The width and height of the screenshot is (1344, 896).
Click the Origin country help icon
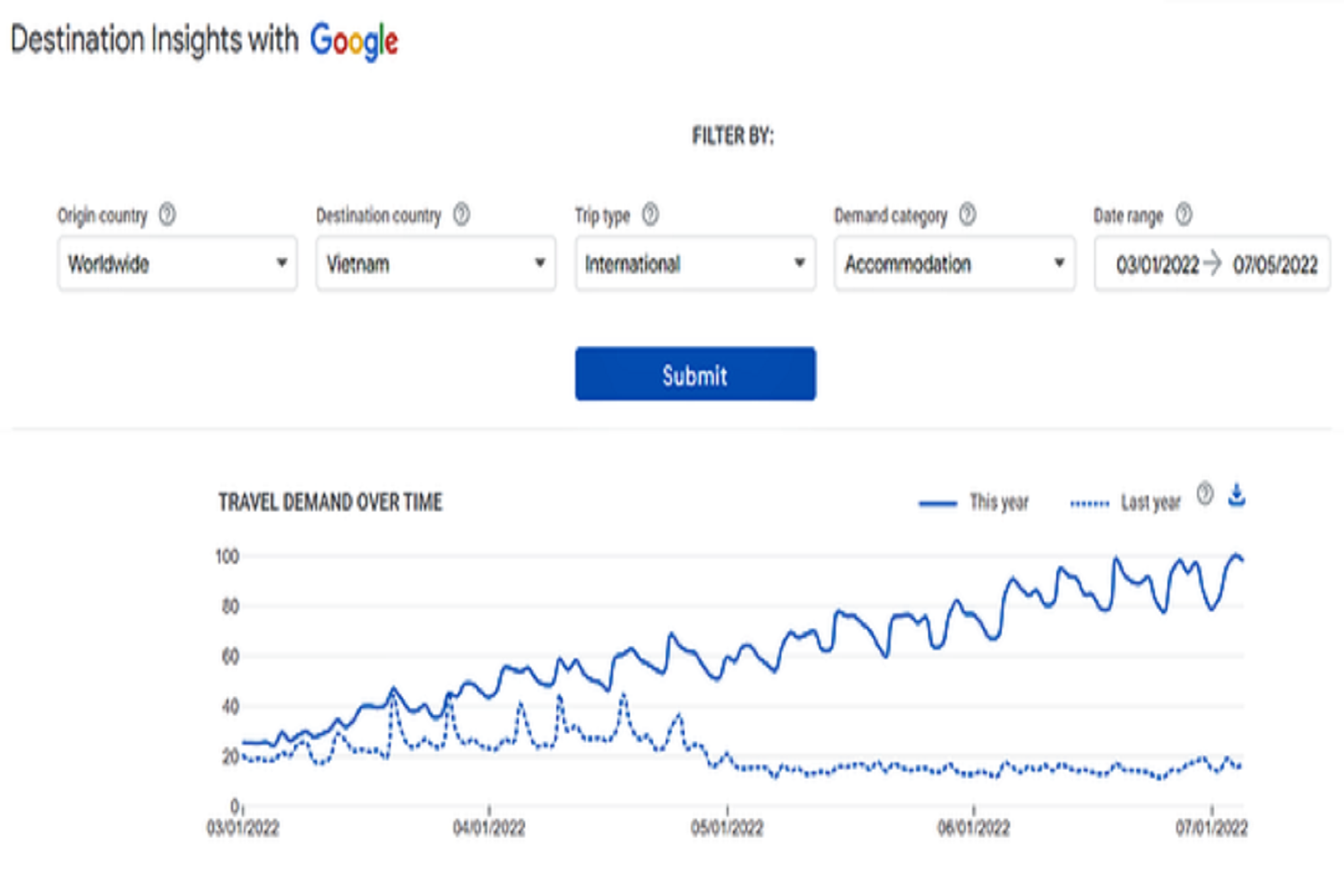tap(168, 215)
